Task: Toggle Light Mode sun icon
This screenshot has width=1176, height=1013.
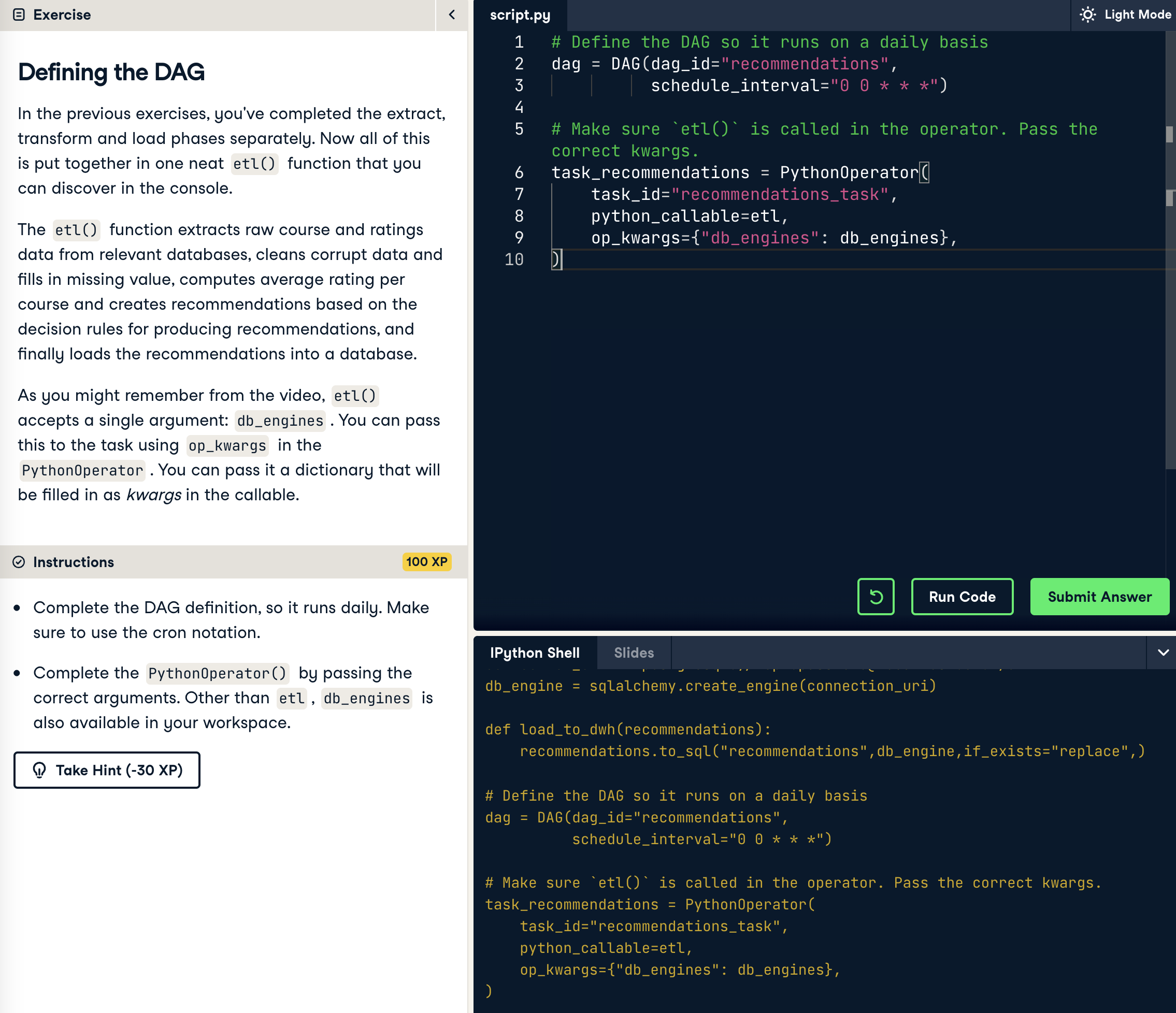Action: click(1087, 15)
